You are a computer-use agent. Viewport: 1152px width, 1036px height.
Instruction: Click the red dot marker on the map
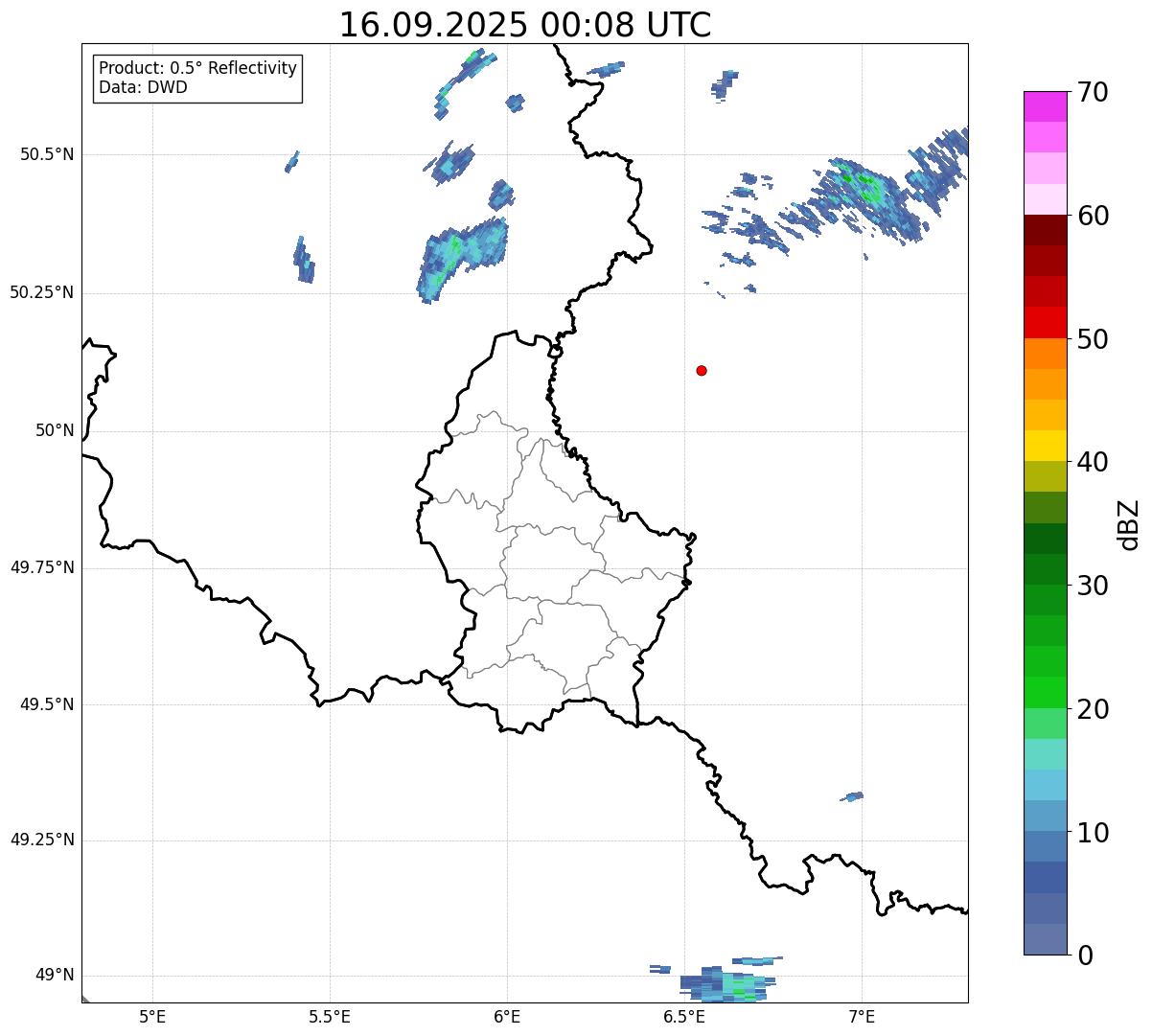(702, 370)
